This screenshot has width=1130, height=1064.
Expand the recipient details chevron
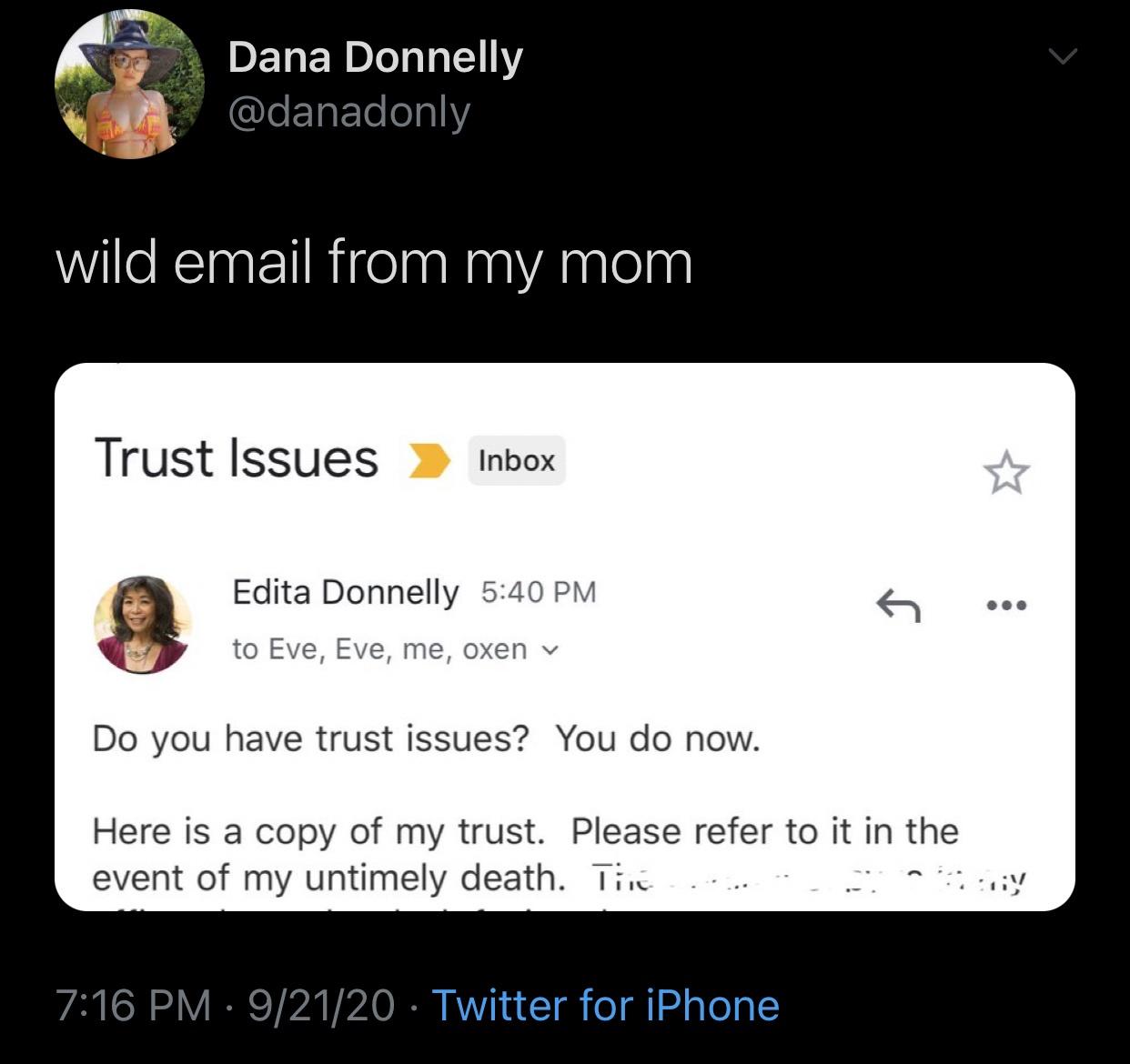coord(550,650)
